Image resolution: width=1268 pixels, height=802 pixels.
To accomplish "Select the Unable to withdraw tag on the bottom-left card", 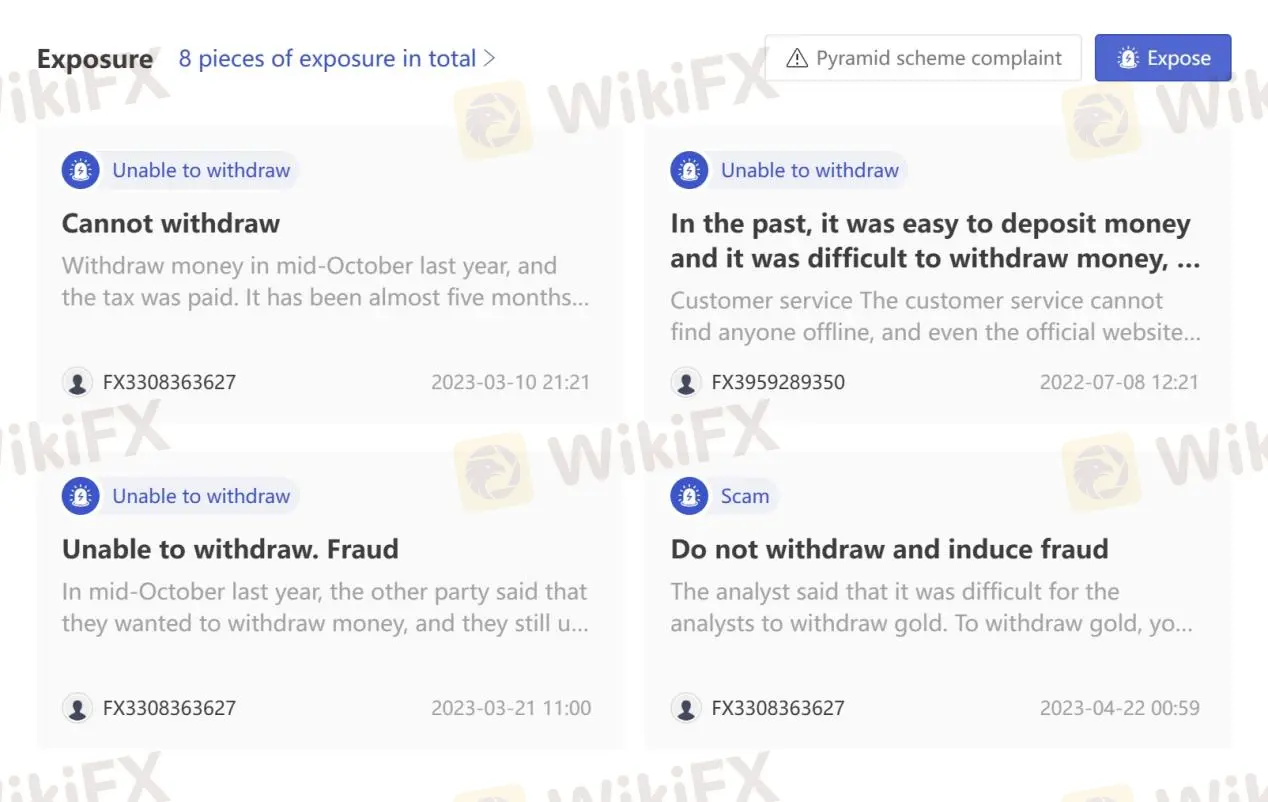I will pos(200,496).
